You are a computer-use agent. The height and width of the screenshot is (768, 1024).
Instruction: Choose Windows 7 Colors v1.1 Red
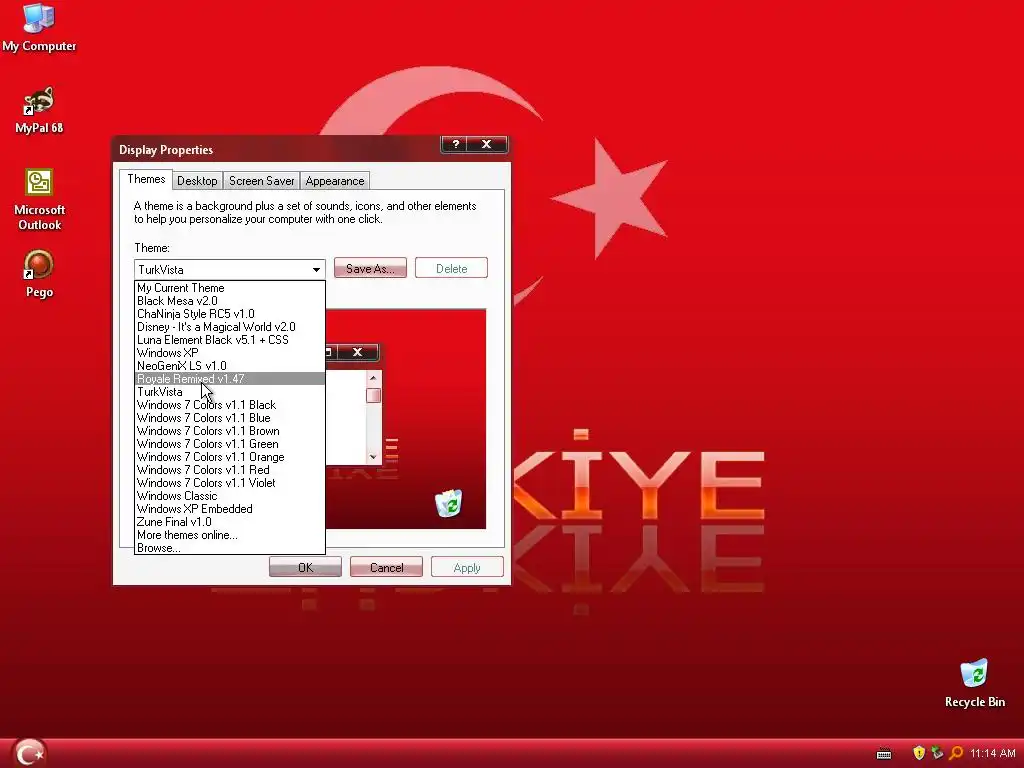[230, 470]
